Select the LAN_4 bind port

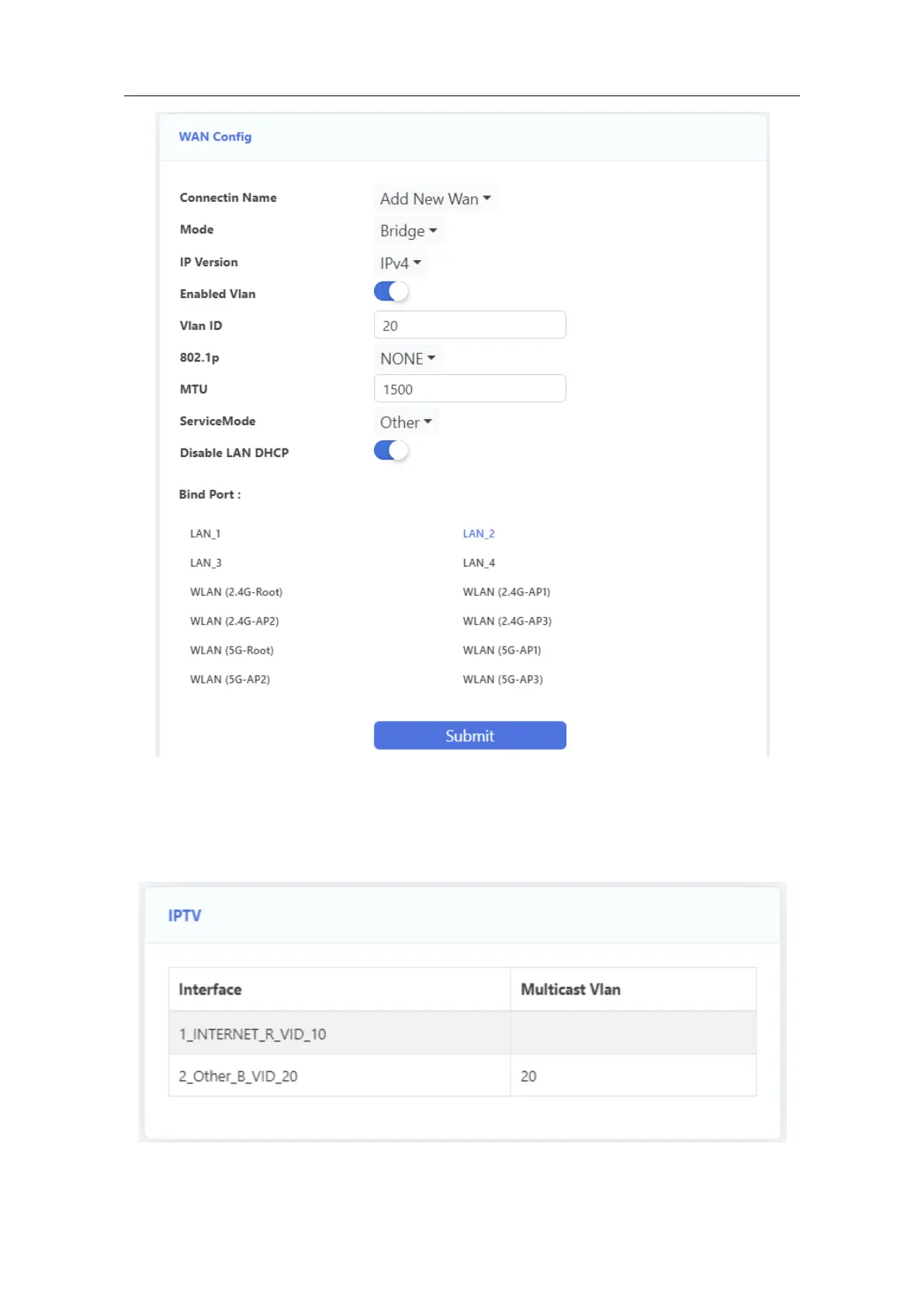click(x=479, y=563)
